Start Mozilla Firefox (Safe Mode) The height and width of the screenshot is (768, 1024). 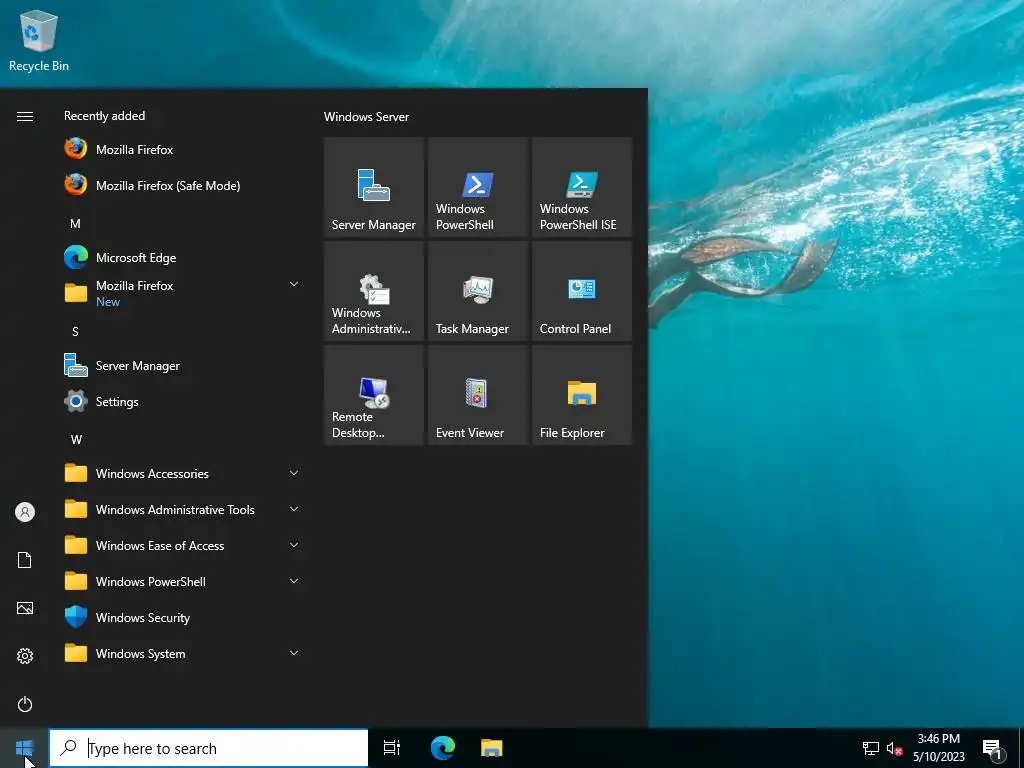(183, 185)
